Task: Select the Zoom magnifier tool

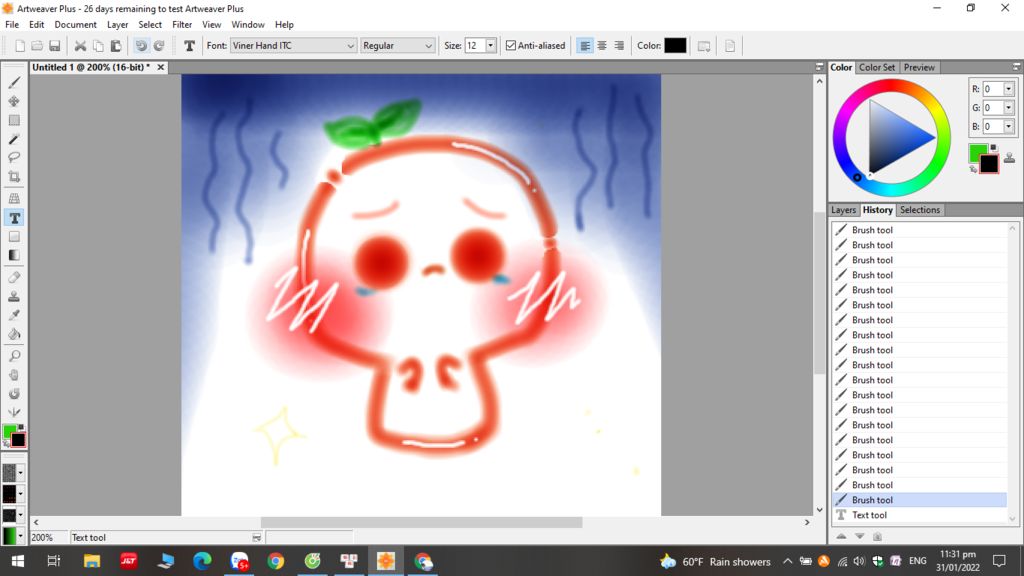Action: [14, 356]
